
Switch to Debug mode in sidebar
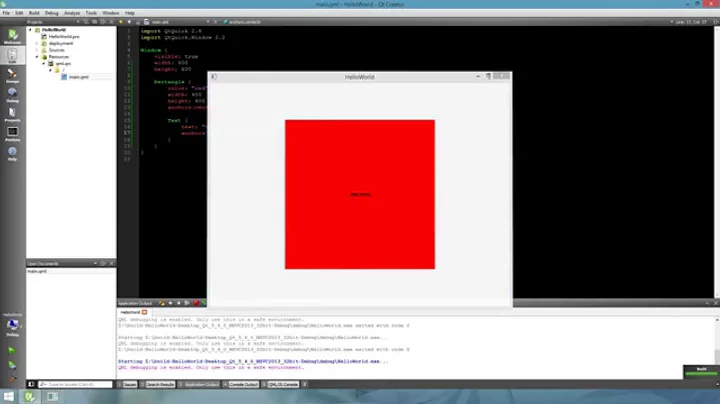[12, 95]
